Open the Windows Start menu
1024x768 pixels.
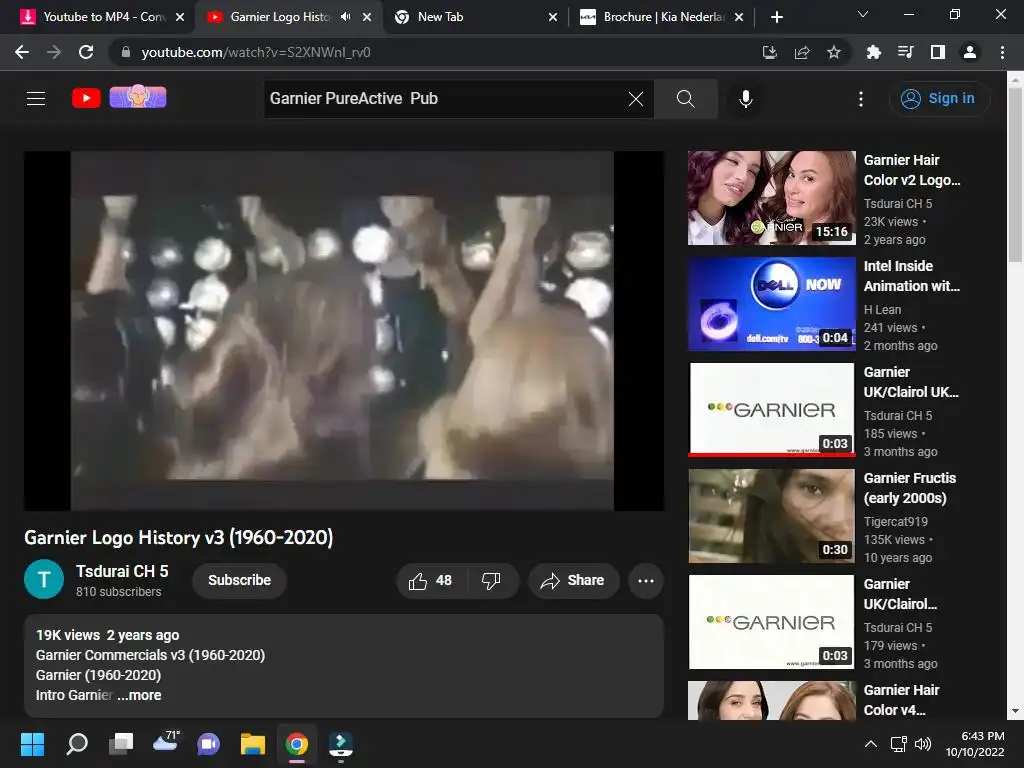coord(32,744)
